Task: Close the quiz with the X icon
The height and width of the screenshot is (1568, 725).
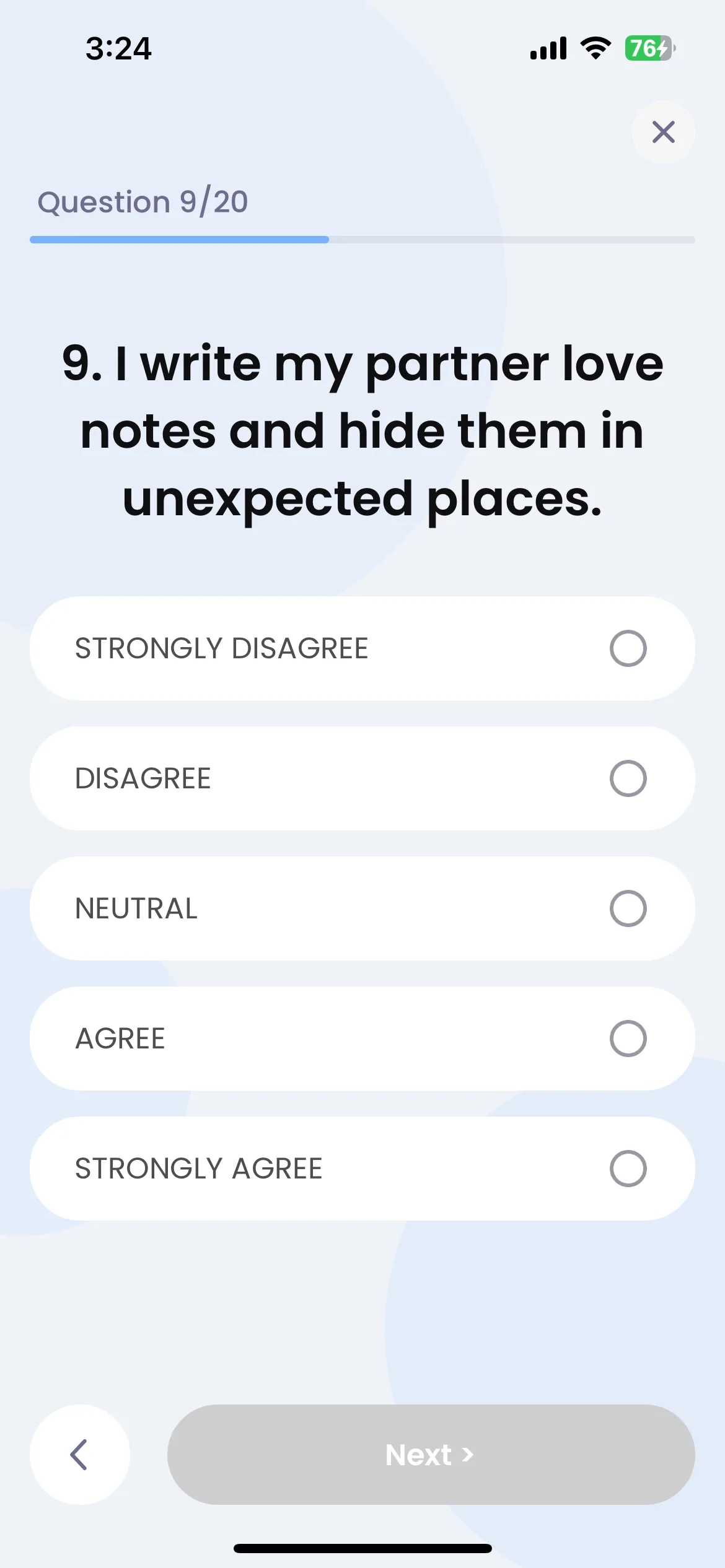Action: 663,132
